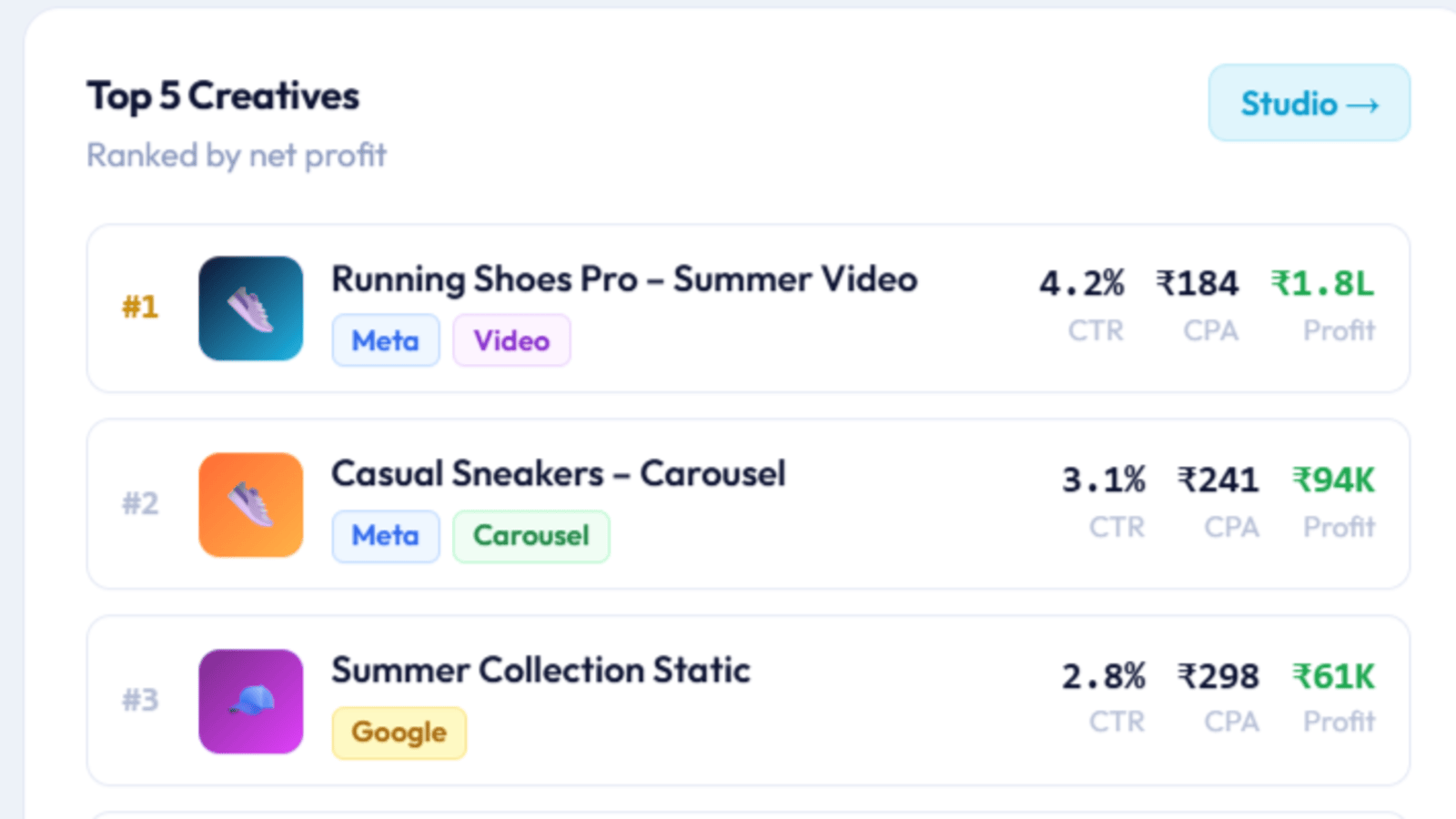This screenshot has width=1456, height=819.
Task: Open Summer Collection Static title
Action: pos(541,671)
